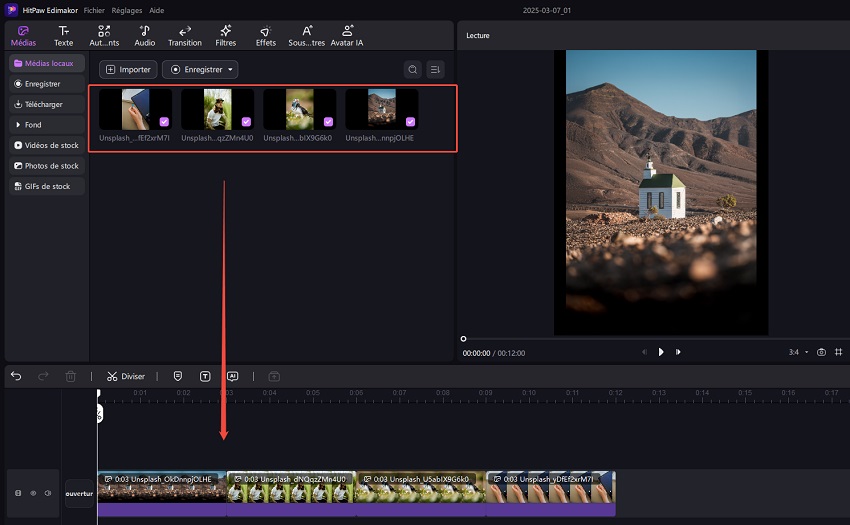Switch to the Audio tab
Viewport: 850px width, 525px height.
click(x=145, y=36)
